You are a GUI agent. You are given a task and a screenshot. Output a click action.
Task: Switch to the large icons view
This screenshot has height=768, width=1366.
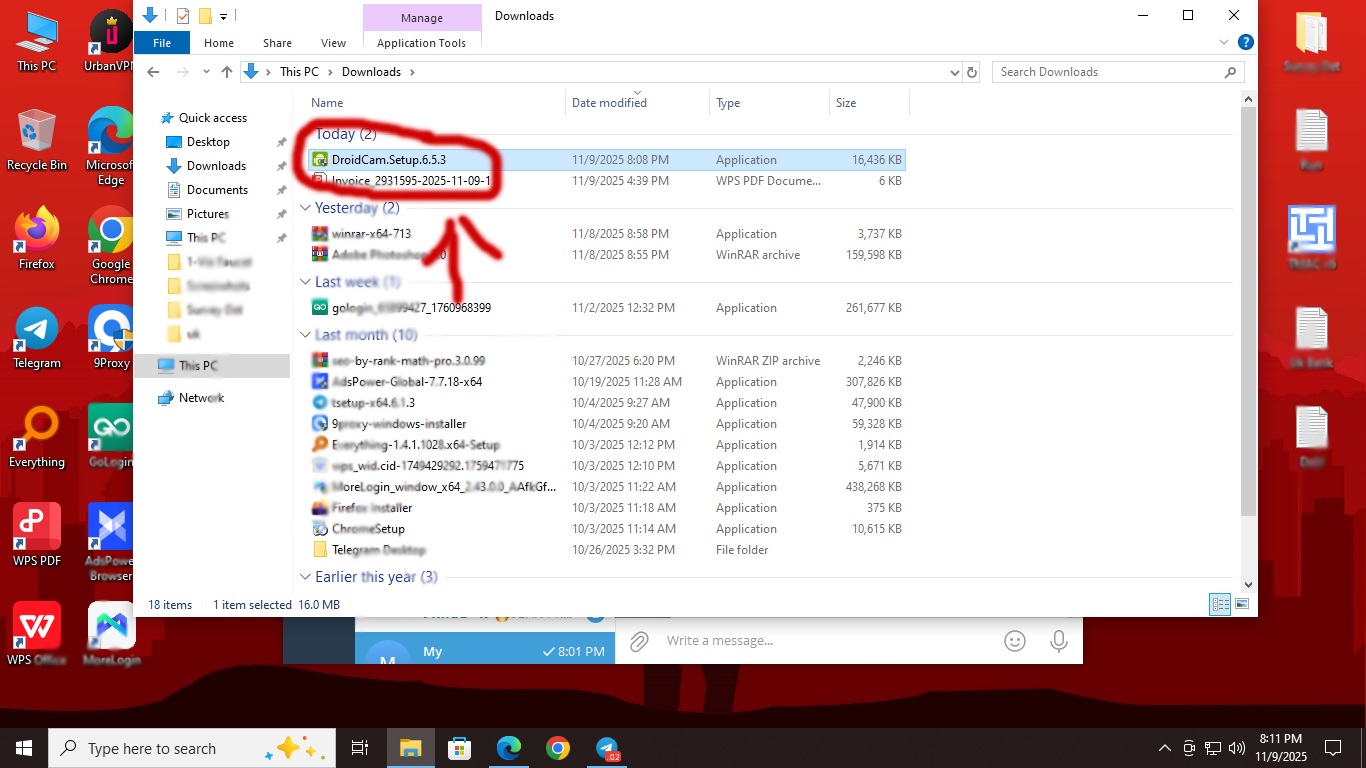[1242, 604]
